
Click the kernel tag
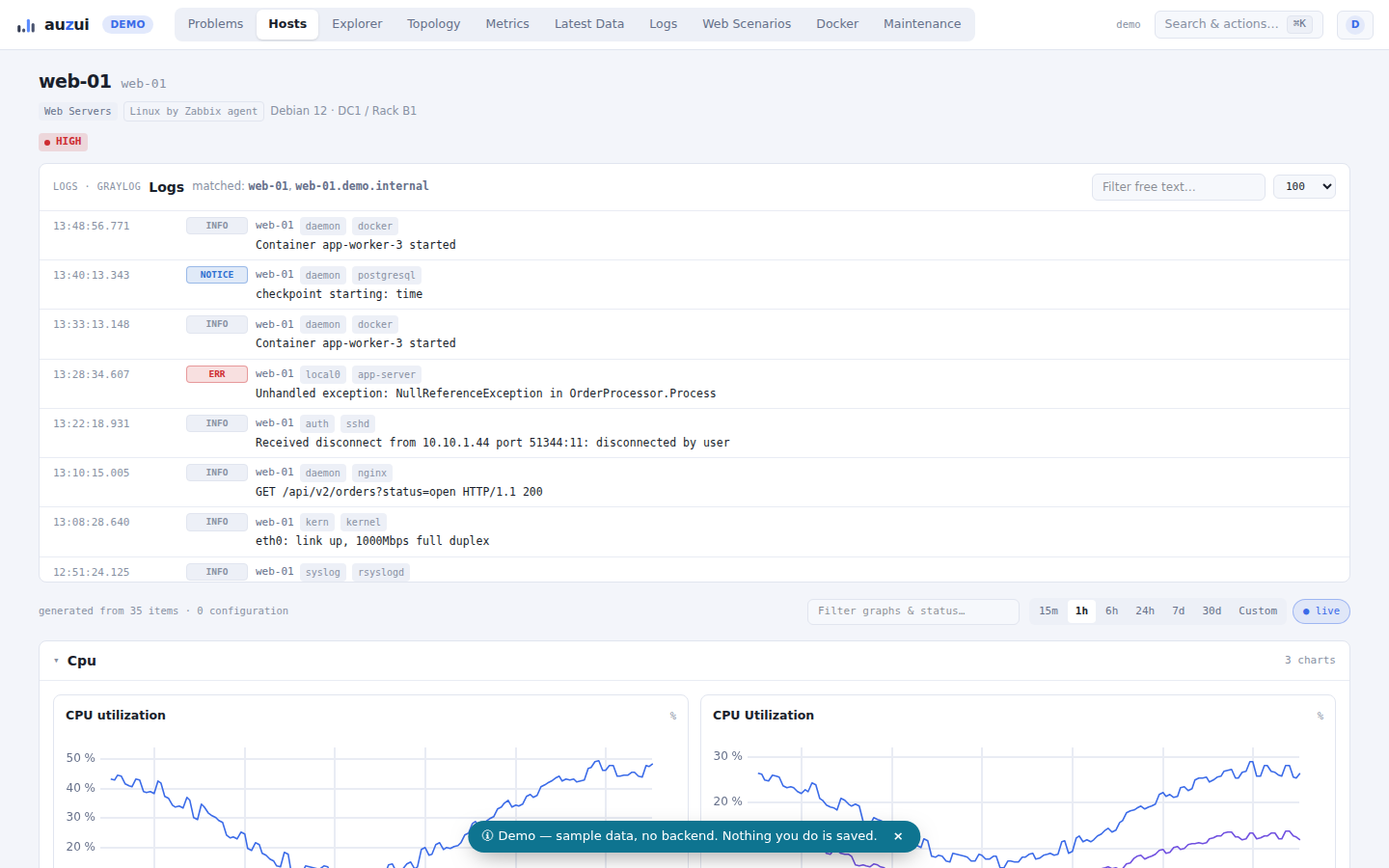point(363,523)
